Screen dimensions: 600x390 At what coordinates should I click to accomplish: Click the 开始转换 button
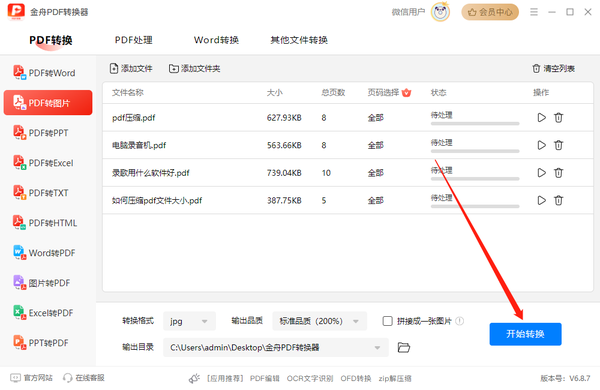click(525, 334)
